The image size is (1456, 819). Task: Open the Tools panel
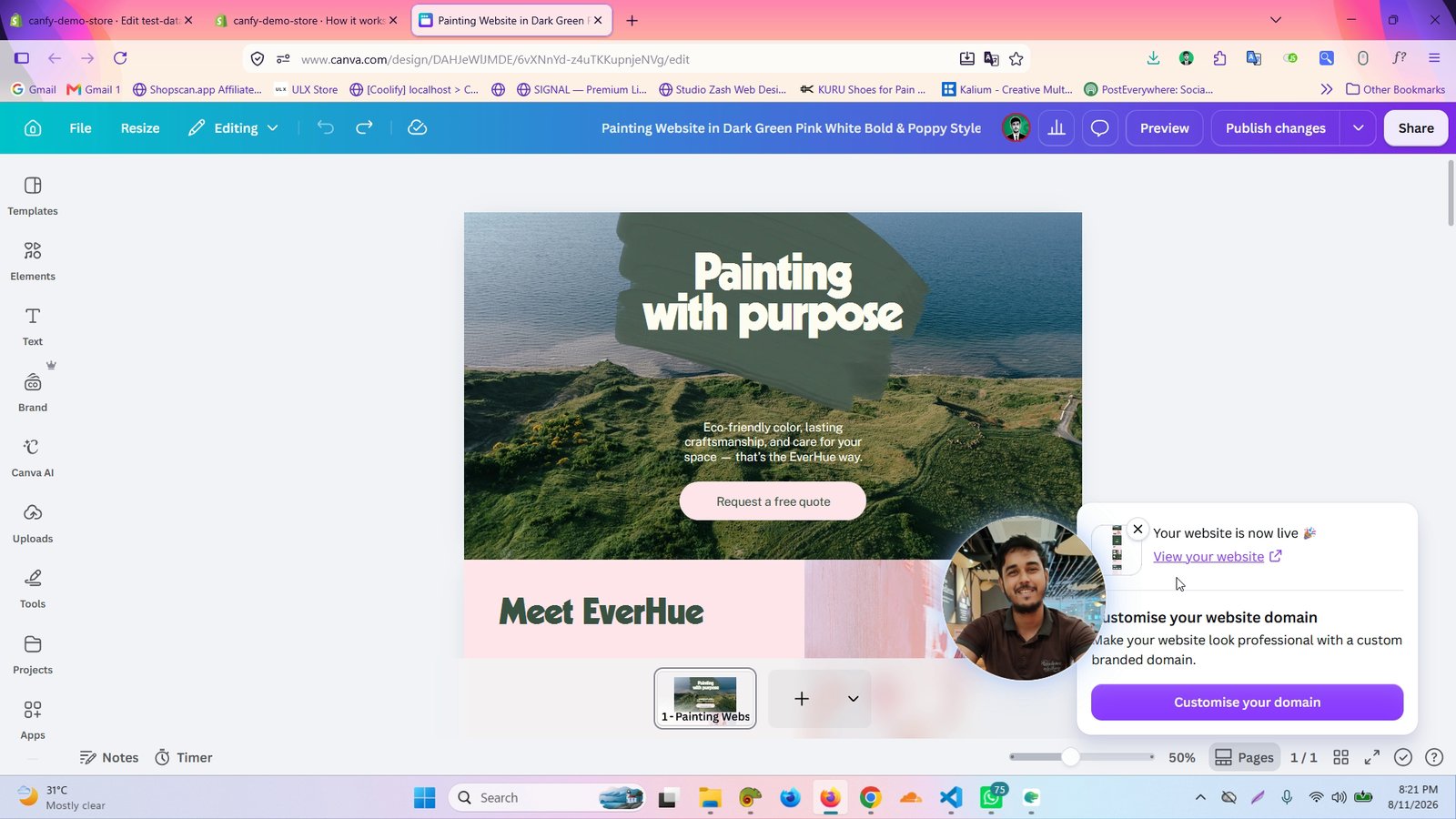[x=33, y=589]
